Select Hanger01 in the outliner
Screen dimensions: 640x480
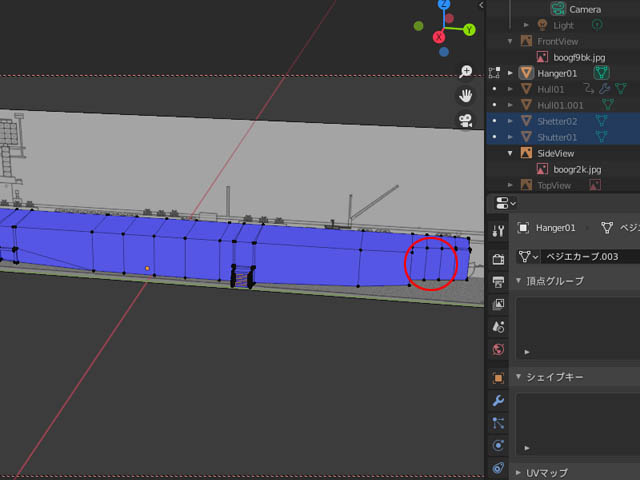click(557, 73)
